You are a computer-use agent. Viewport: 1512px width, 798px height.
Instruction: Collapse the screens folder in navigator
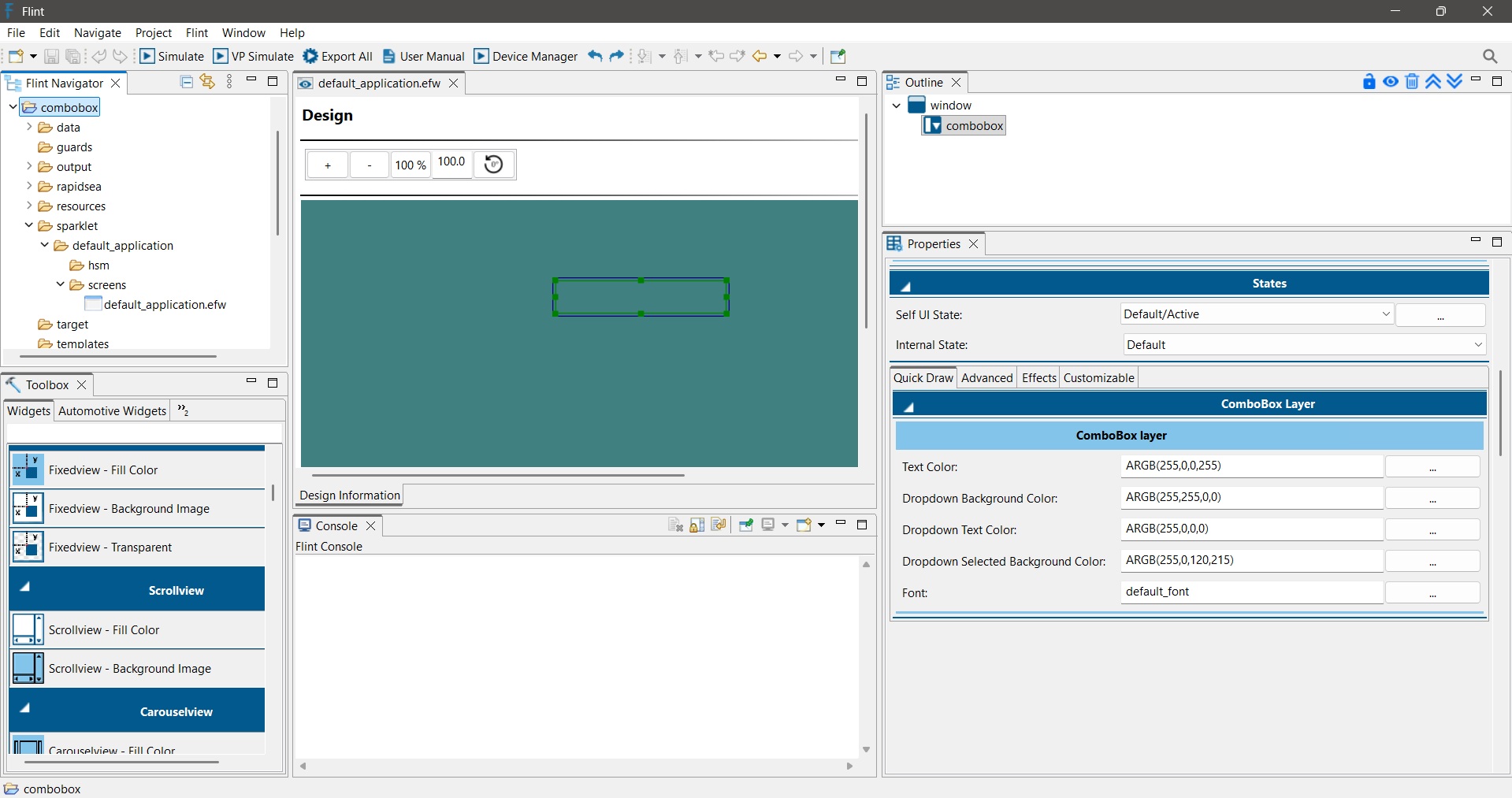(61, 284)
